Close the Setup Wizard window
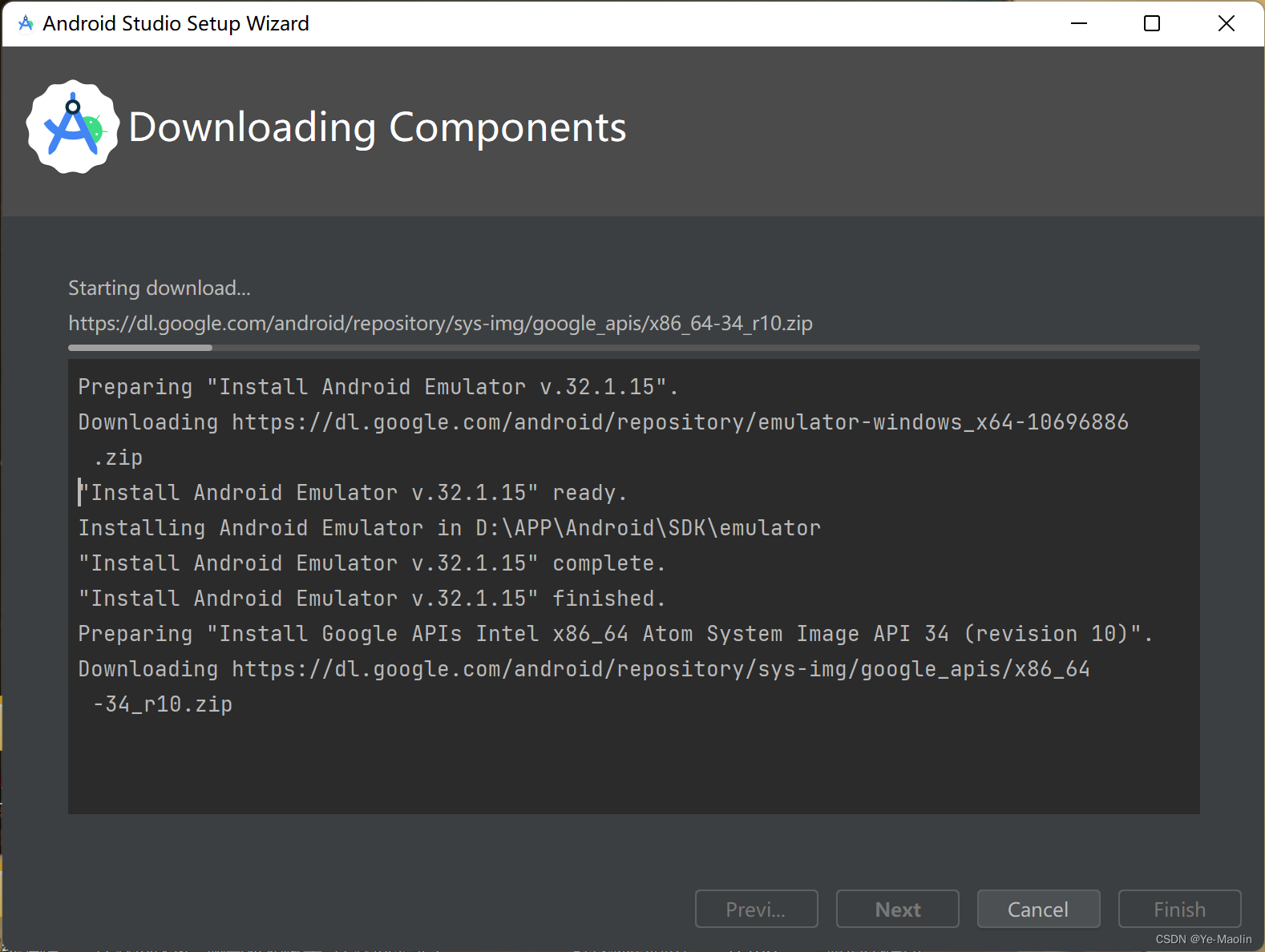Screen dimensions: 1265x952 (x=1226, y=23)
